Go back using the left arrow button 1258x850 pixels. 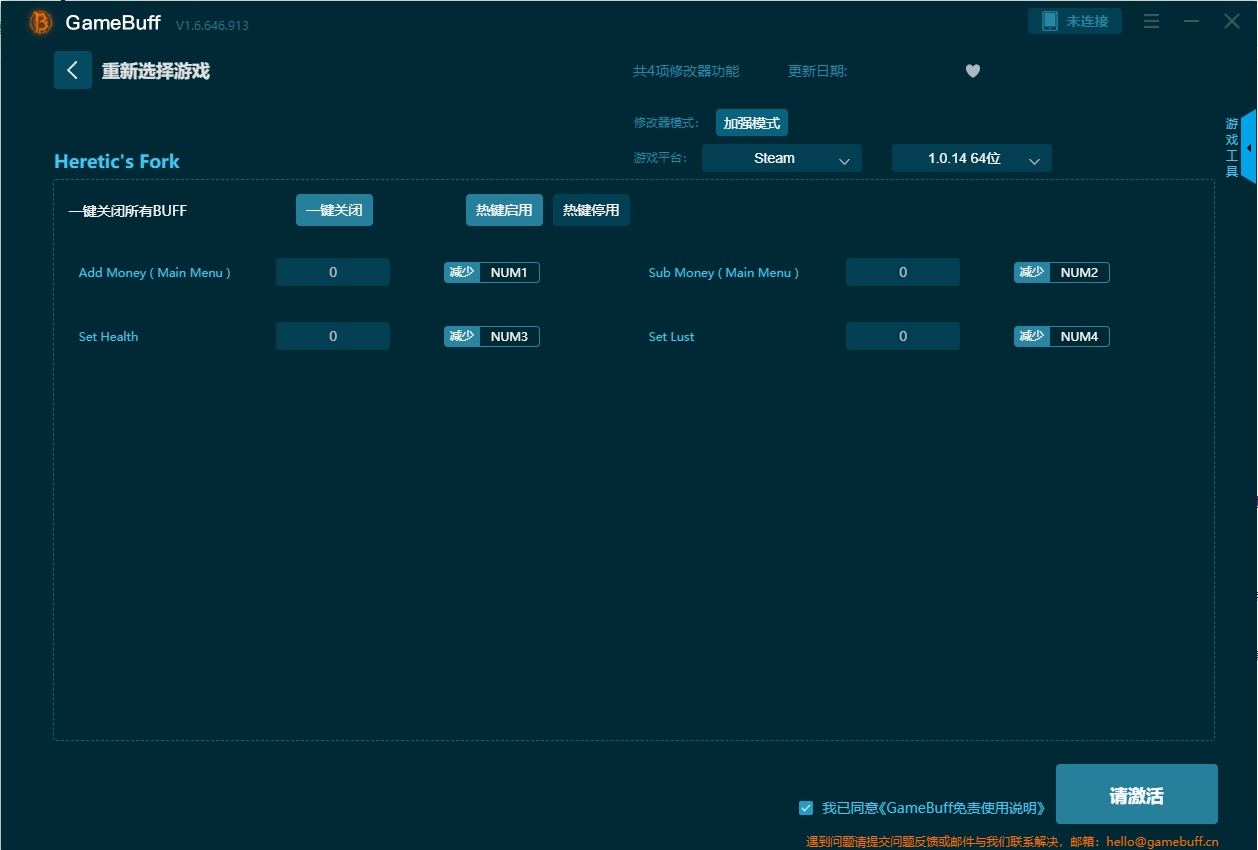(73, 70)
